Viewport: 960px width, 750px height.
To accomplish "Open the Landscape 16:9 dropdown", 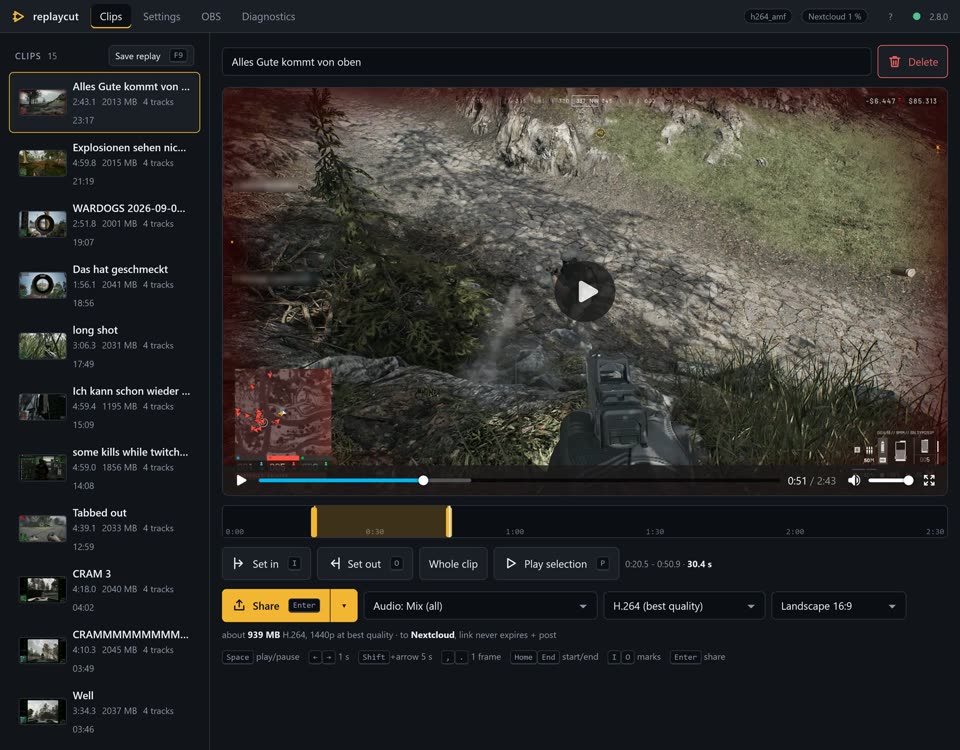I will click(x=838, y=606).
